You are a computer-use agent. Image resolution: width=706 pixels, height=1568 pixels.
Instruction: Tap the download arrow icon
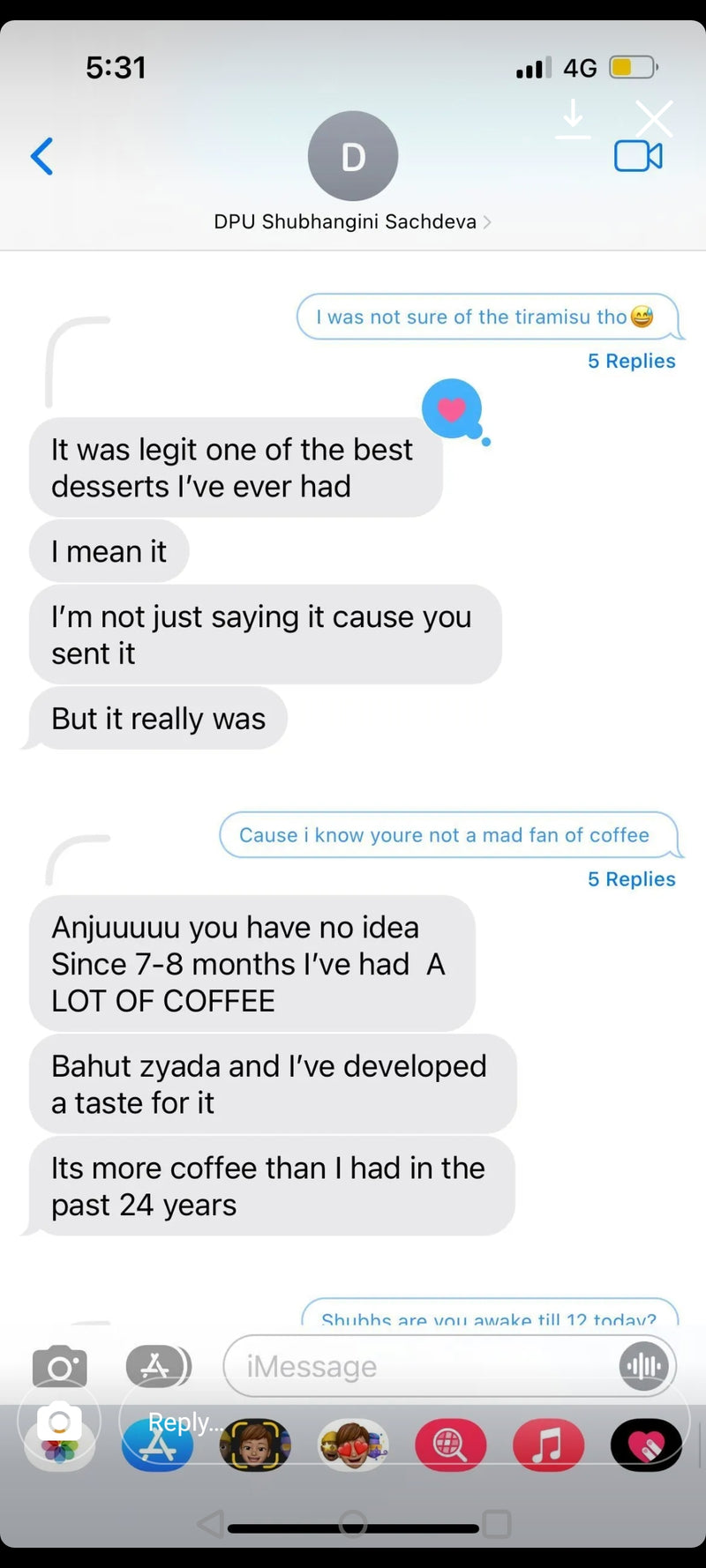(x=573, y=119)
